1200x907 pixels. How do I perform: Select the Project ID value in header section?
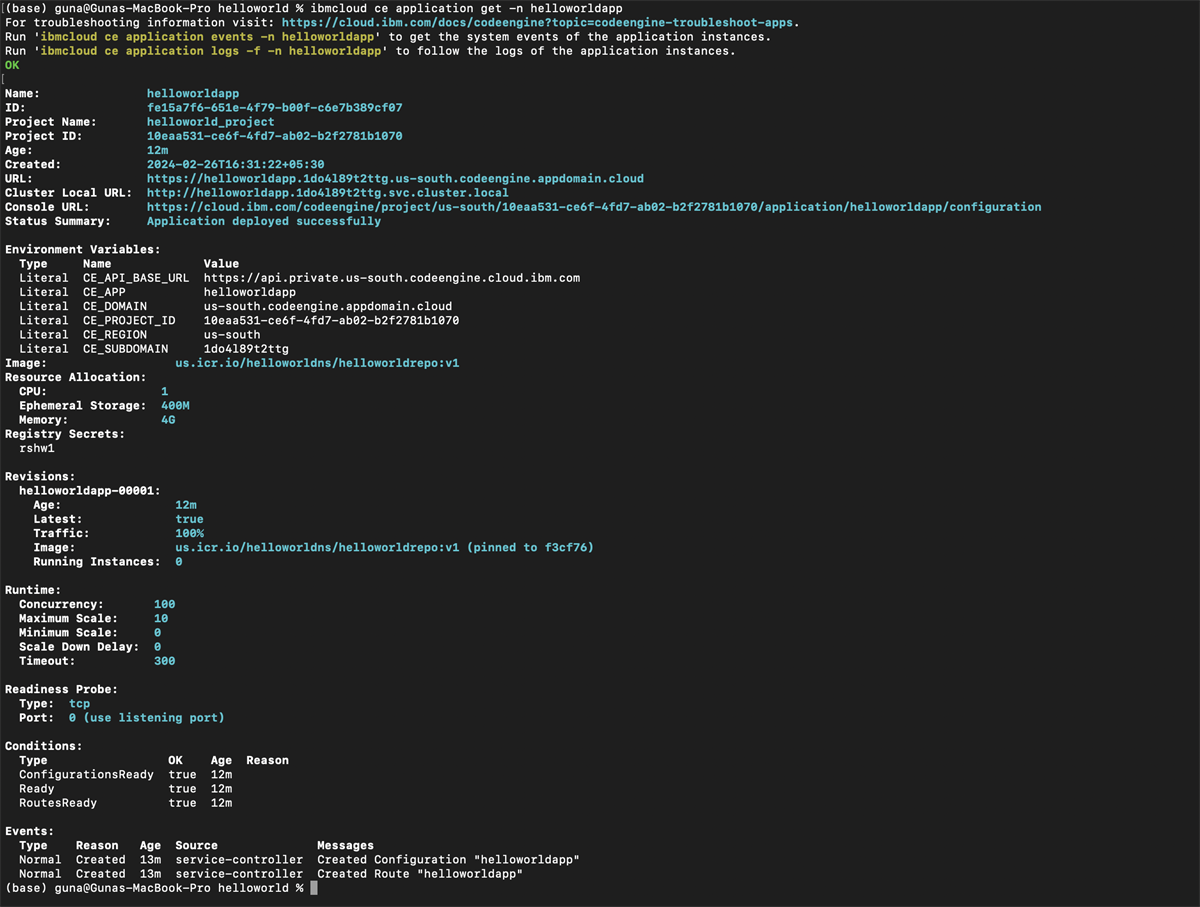[274, 136]
